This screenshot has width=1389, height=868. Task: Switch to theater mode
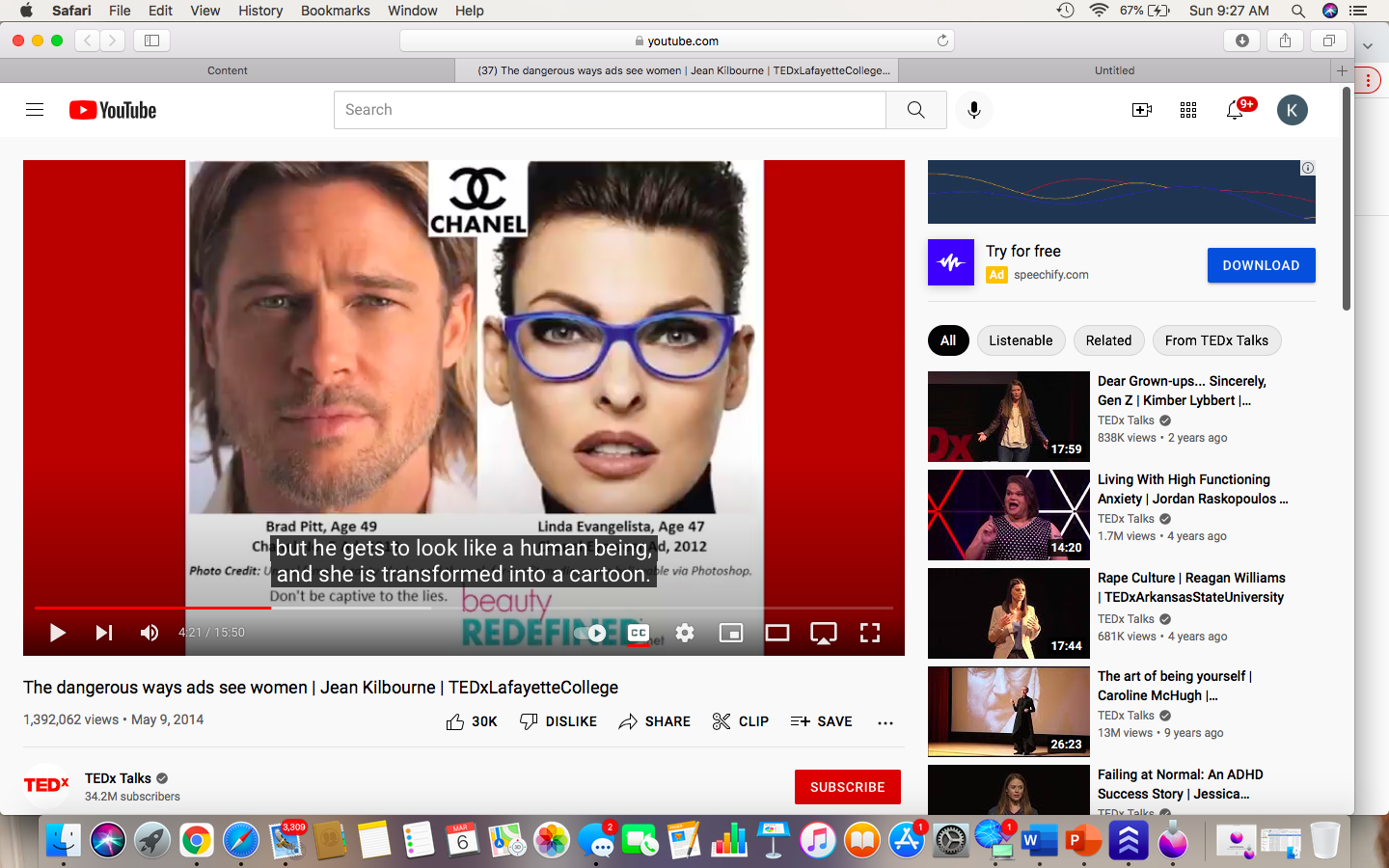point(777,633)
